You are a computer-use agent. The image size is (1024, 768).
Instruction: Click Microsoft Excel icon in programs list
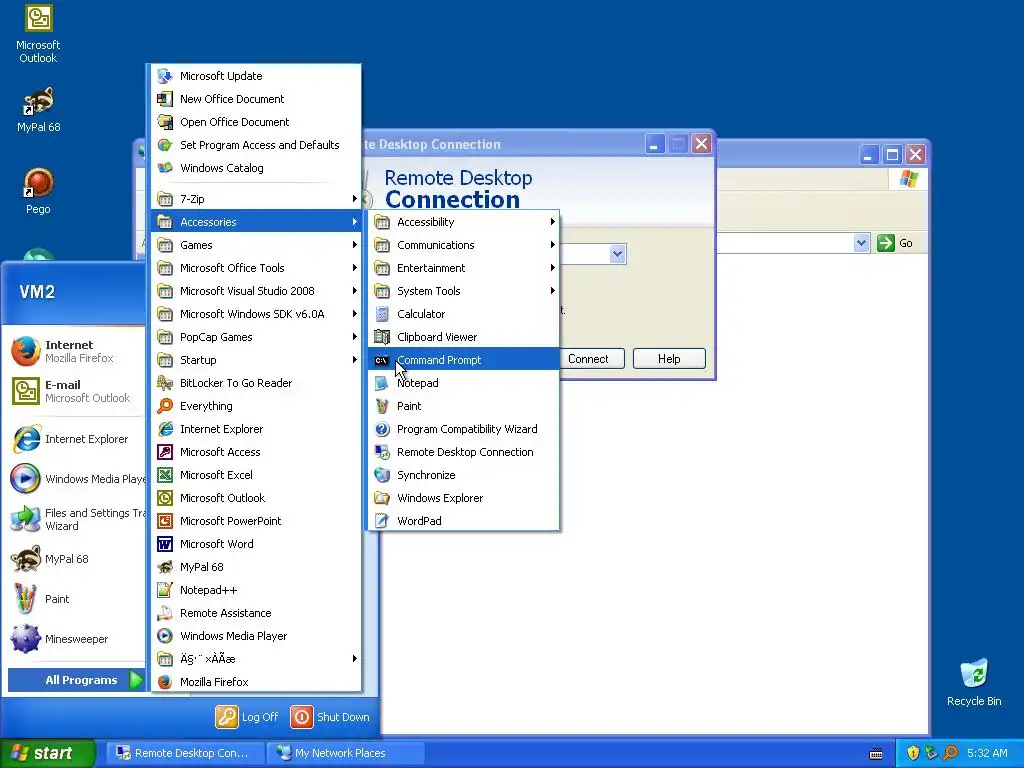click(165, 475)
